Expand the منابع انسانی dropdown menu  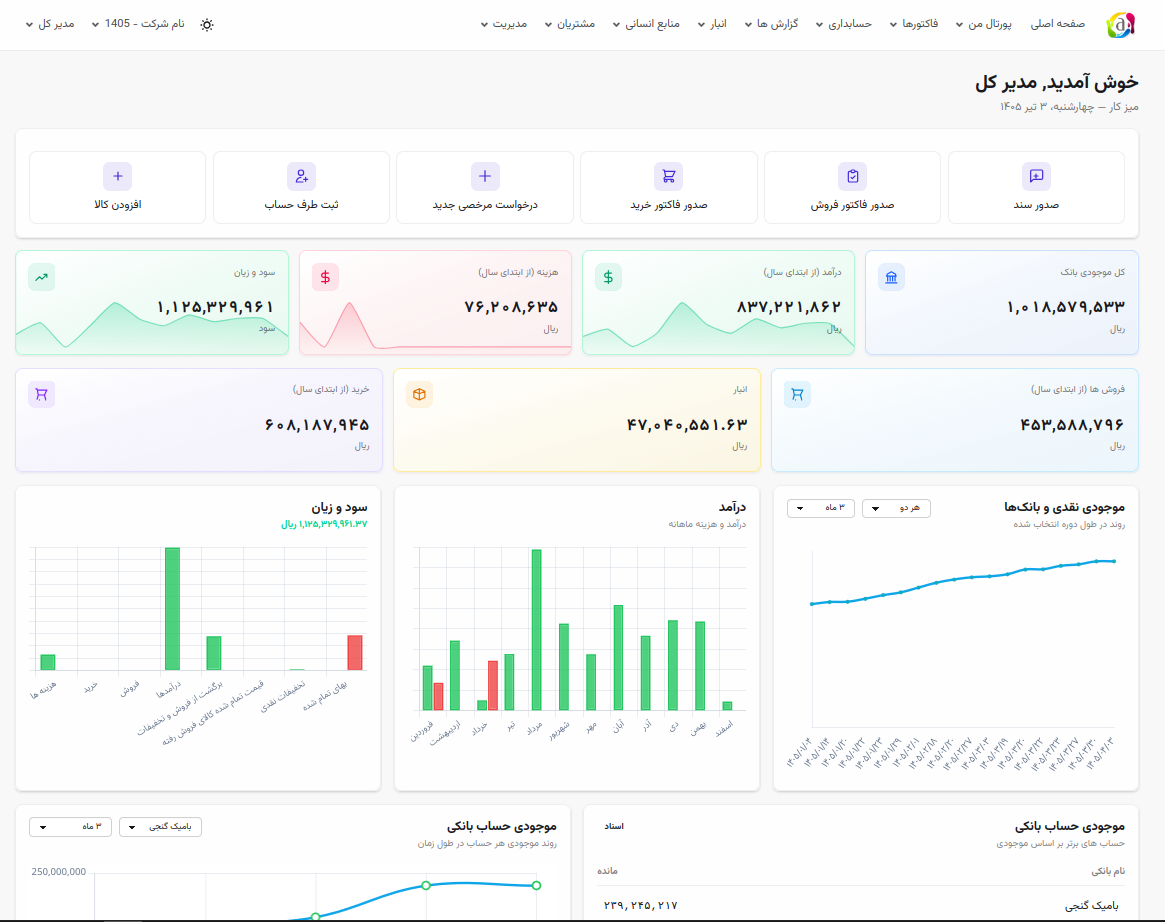point(646,24)
